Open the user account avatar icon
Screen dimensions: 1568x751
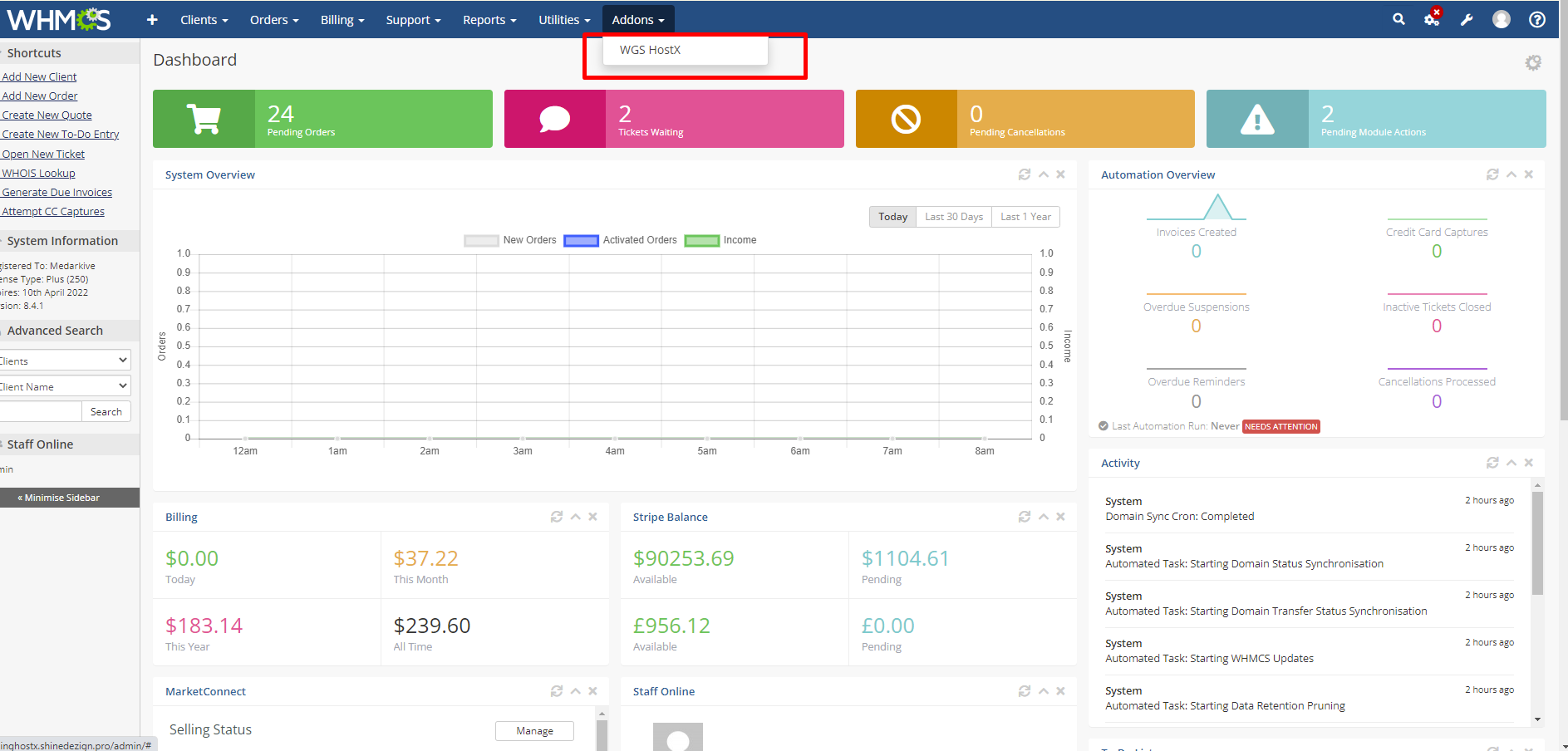pos(1501,19)
